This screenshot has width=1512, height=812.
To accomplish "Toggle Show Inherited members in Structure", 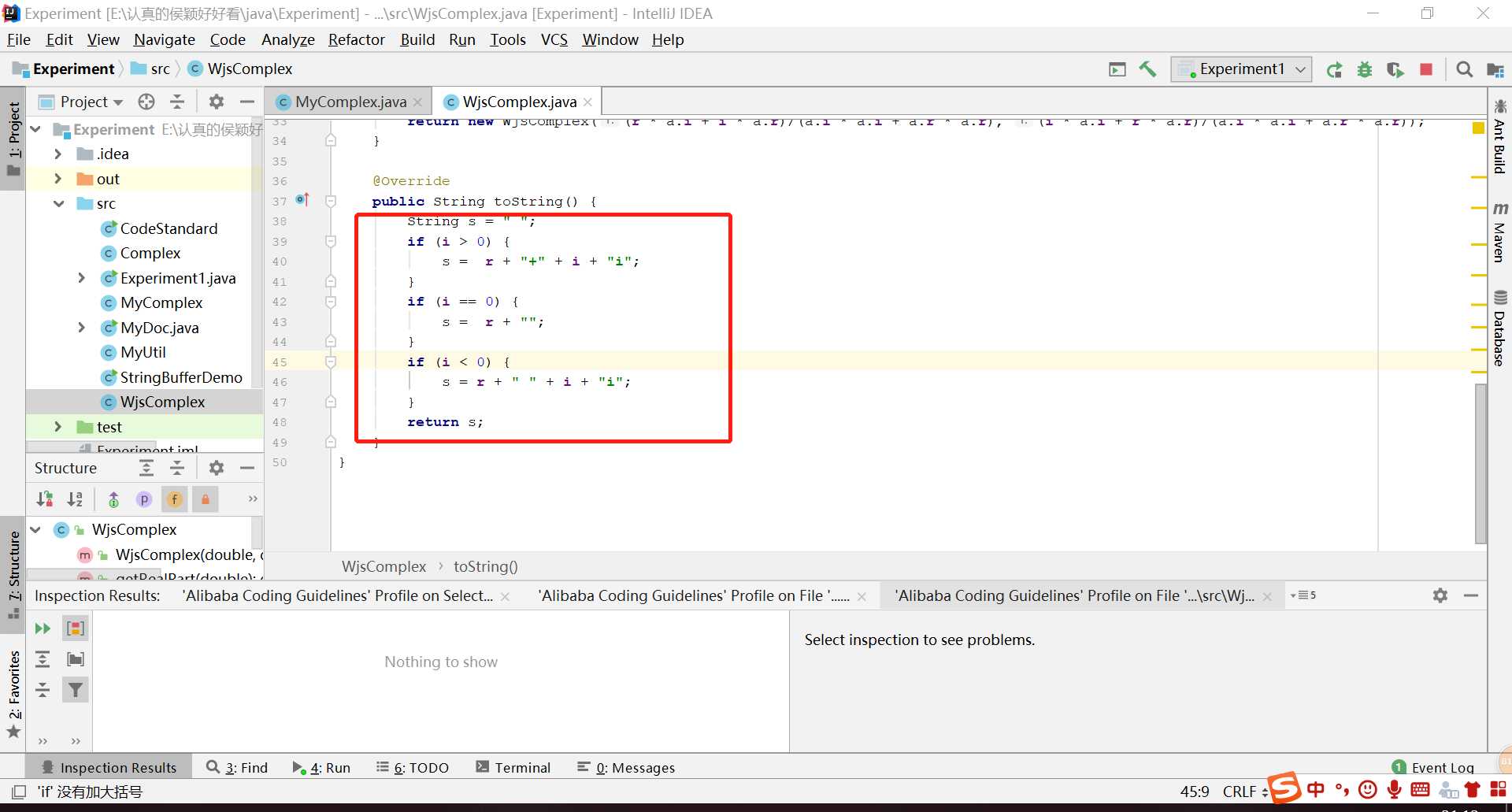I will coord(113,499).
